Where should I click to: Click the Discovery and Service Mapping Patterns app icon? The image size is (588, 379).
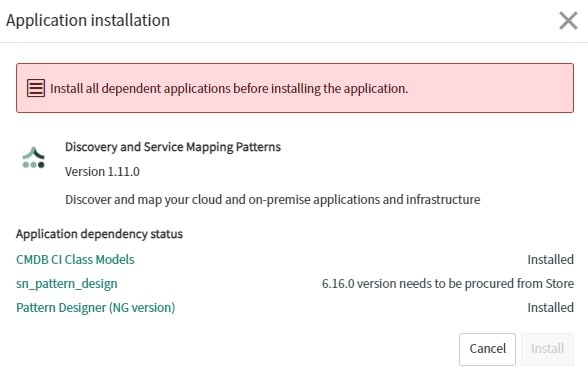click(33, 157)
